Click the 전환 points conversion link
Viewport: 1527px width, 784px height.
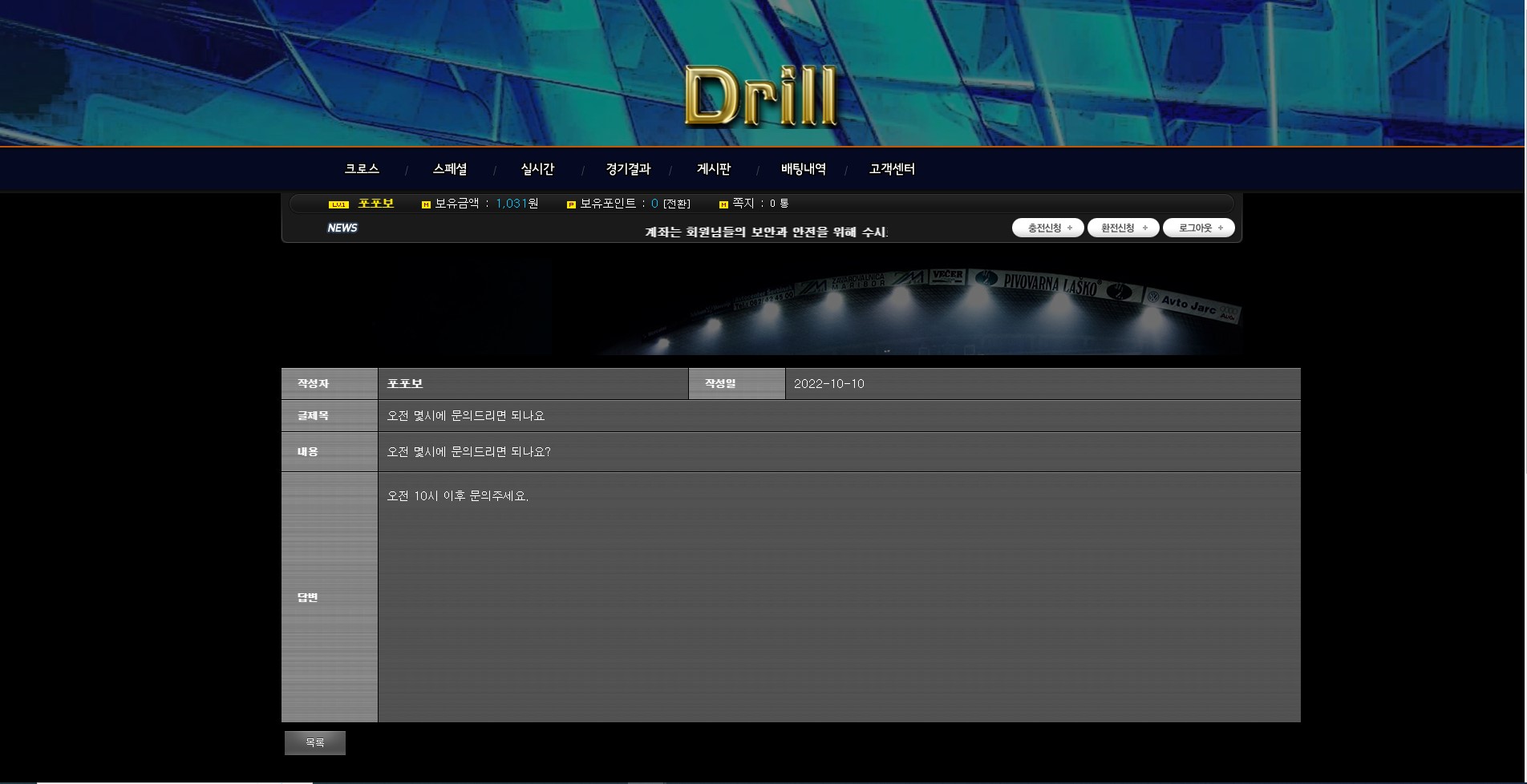677,204
